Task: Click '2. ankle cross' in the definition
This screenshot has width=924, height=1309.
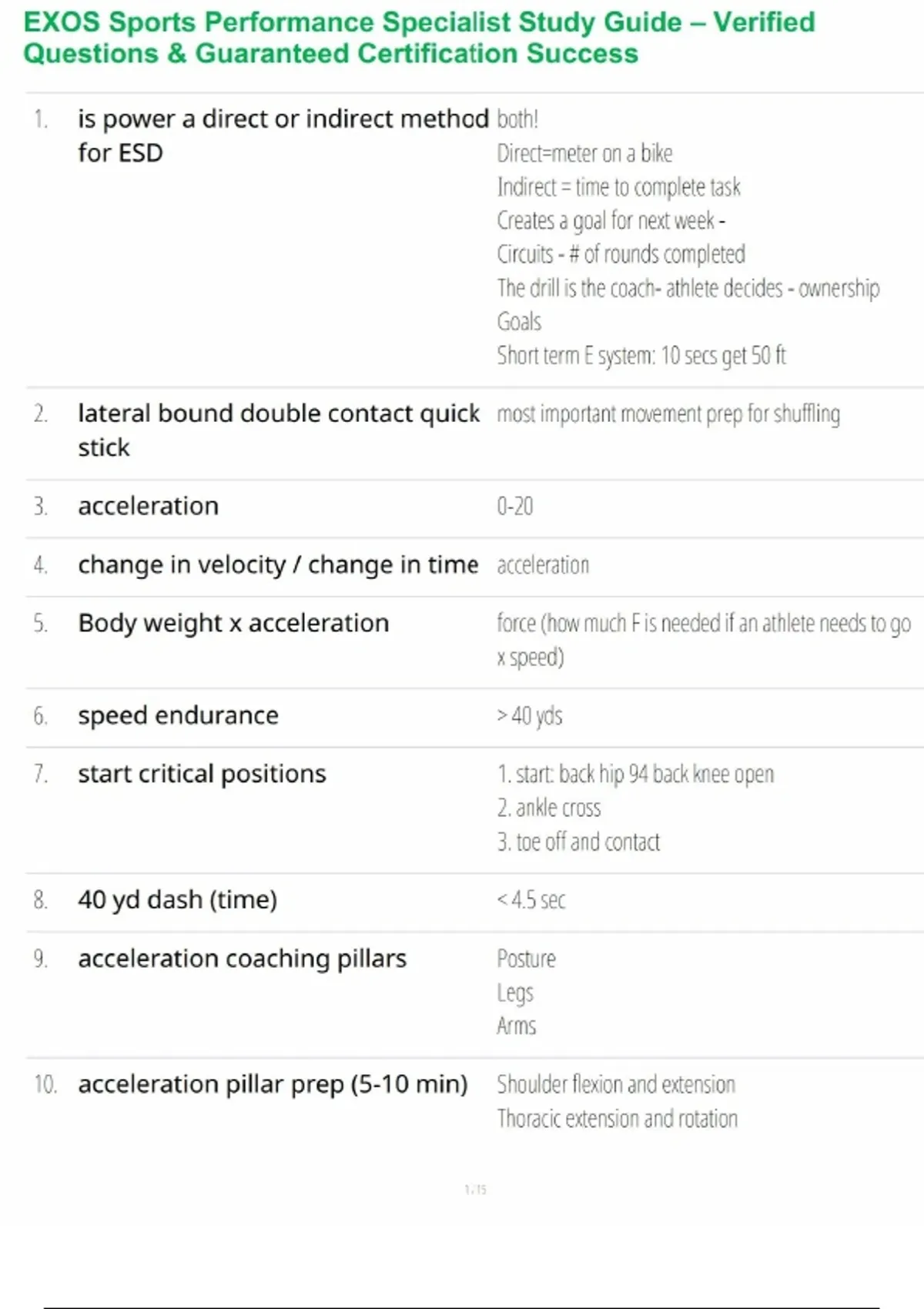Action: (549, 808)
